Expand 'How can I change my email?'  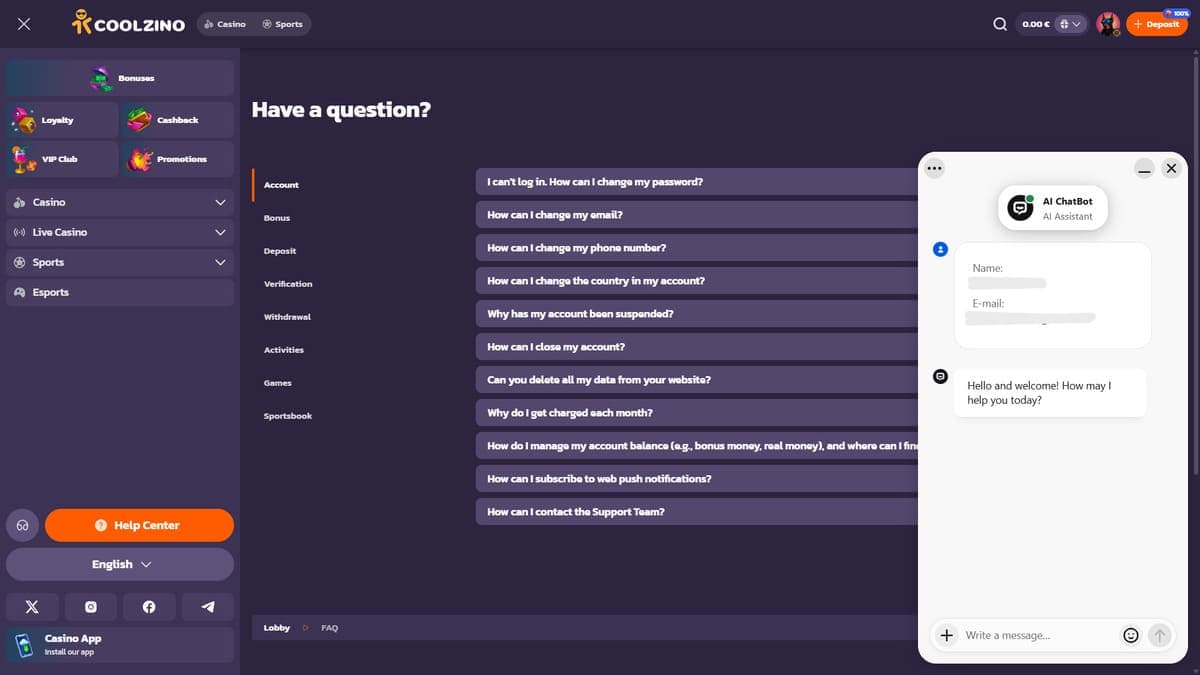[697, 215]
